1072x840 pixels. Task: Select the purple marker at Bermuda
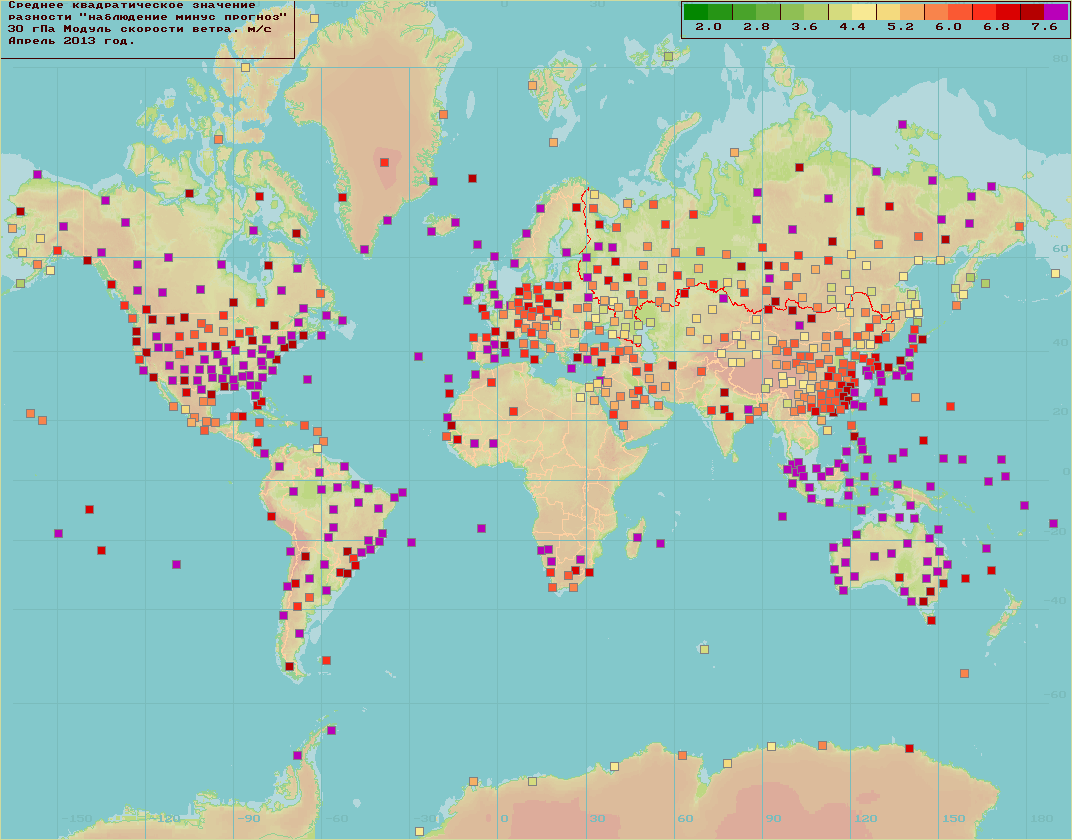tap(308, 379)
